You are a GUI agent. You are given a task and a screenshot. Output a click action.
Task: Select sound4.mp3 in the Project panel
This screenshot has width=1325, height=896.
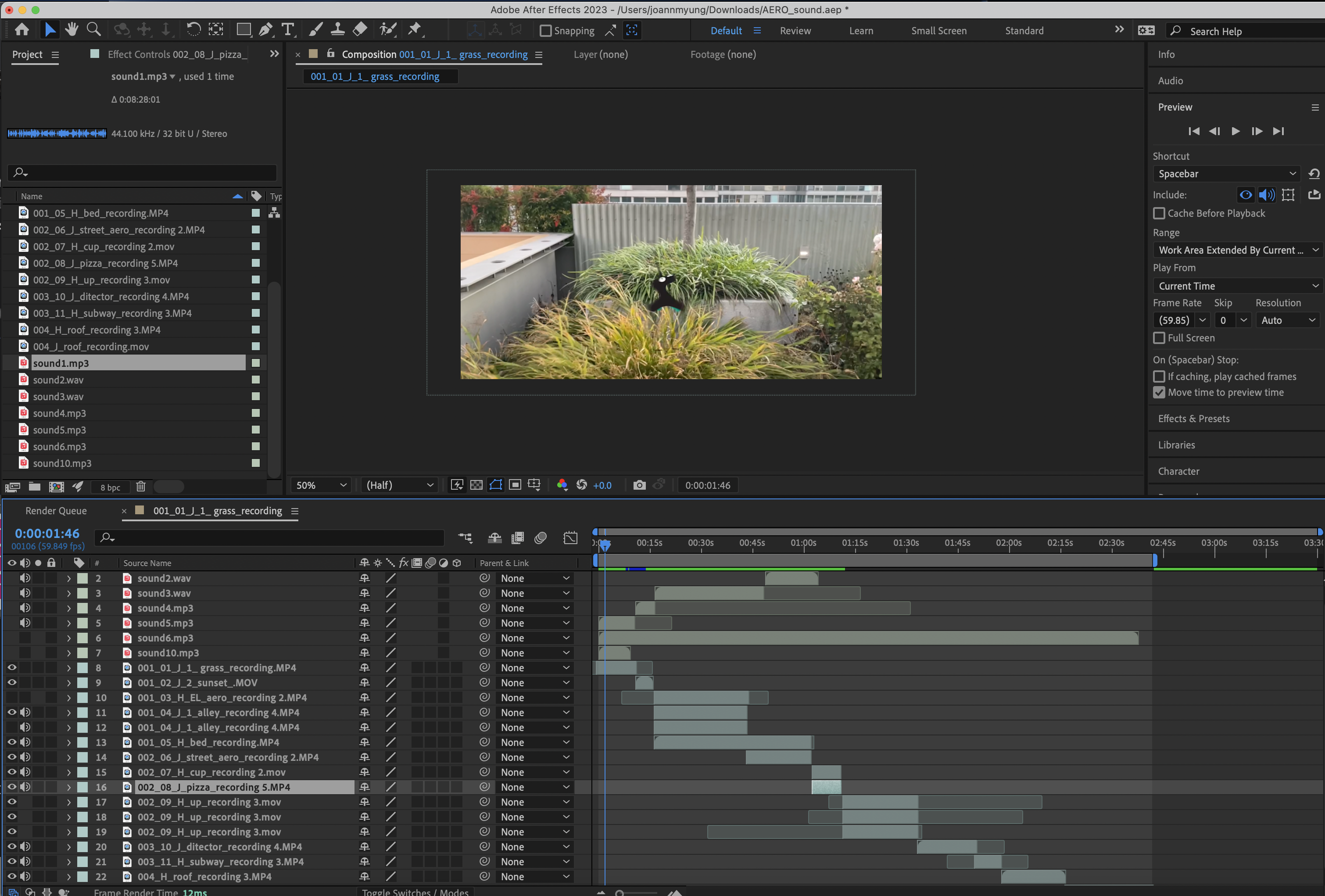[x=59, y=413]
